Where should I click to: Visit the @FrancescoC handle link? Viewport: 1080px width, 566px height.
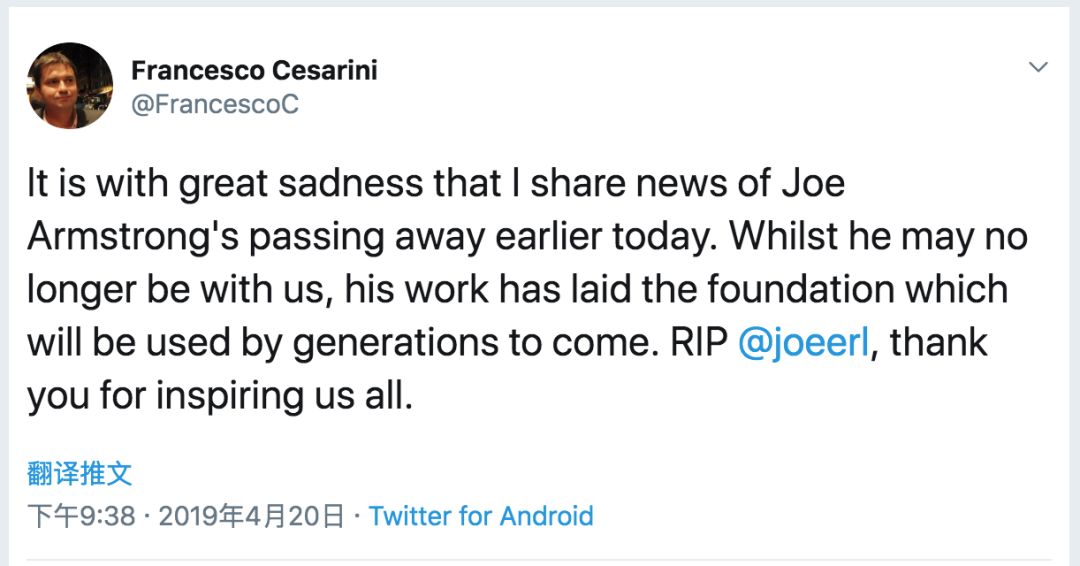215,103
